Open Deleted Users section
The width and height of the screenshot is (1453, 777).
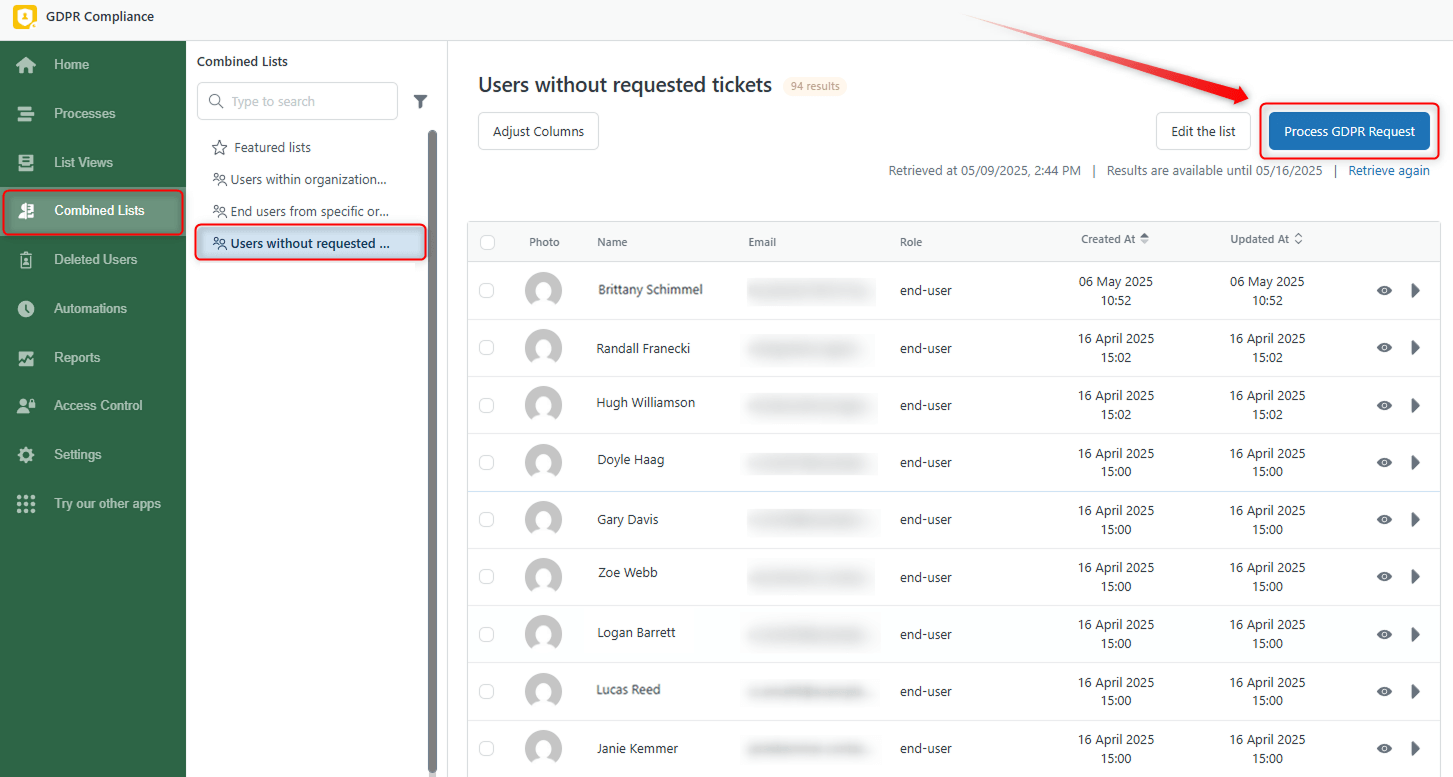[x=93, y=260]
